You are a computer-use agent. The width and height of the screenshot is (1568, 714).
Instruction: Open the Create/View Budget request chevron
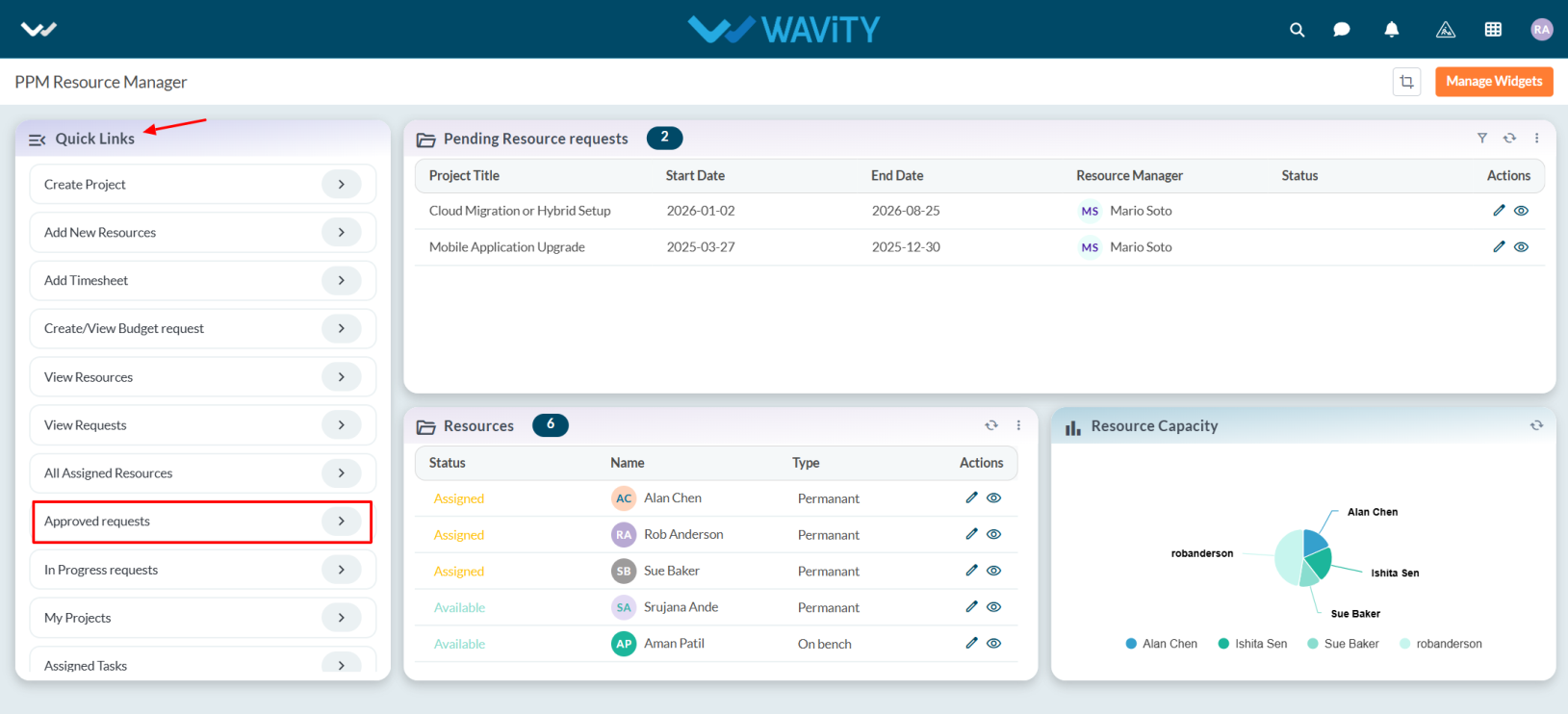[342, 328]
